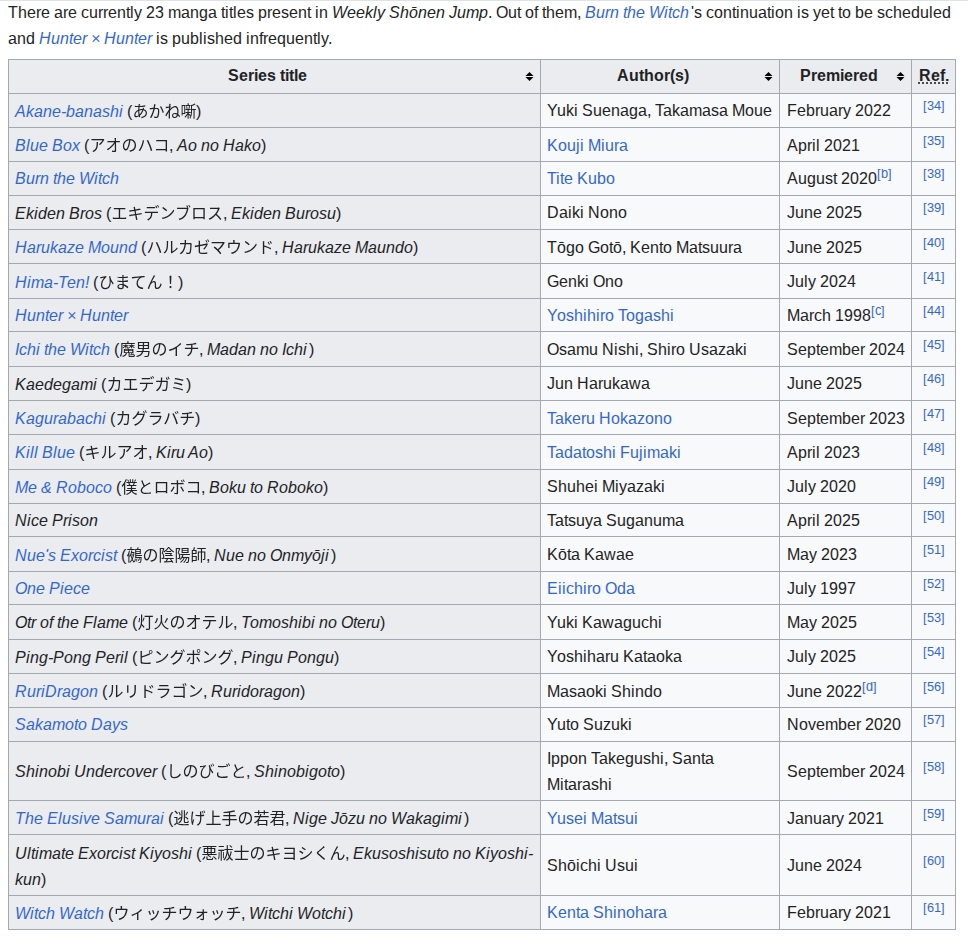Select the Nice Prison title cell
The width and height of the screenshot is (968, 940).
(274, 520)
